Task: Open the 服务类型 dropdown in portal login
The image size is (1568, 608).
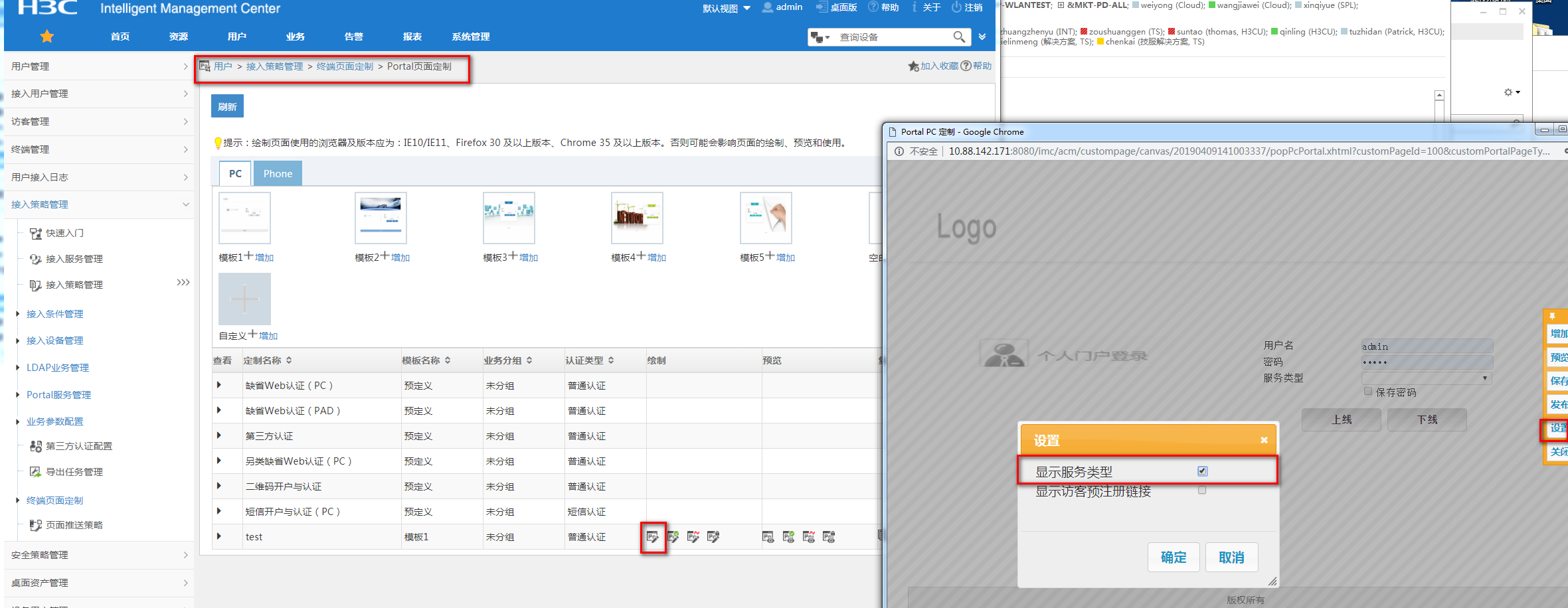Action: pyautogui.click(x=1427, y=378)
